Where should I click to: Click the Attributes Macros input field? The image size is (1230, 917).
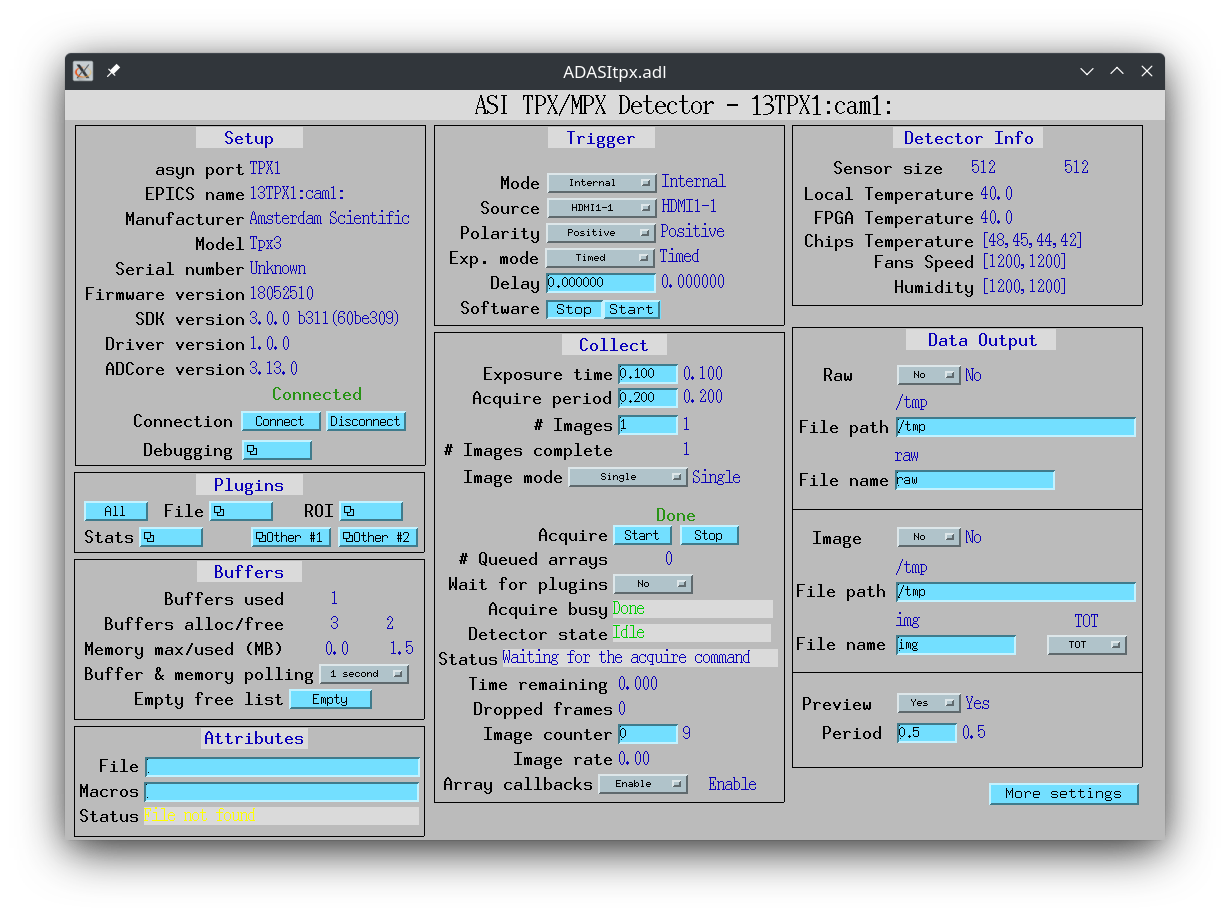coord(282,792)
